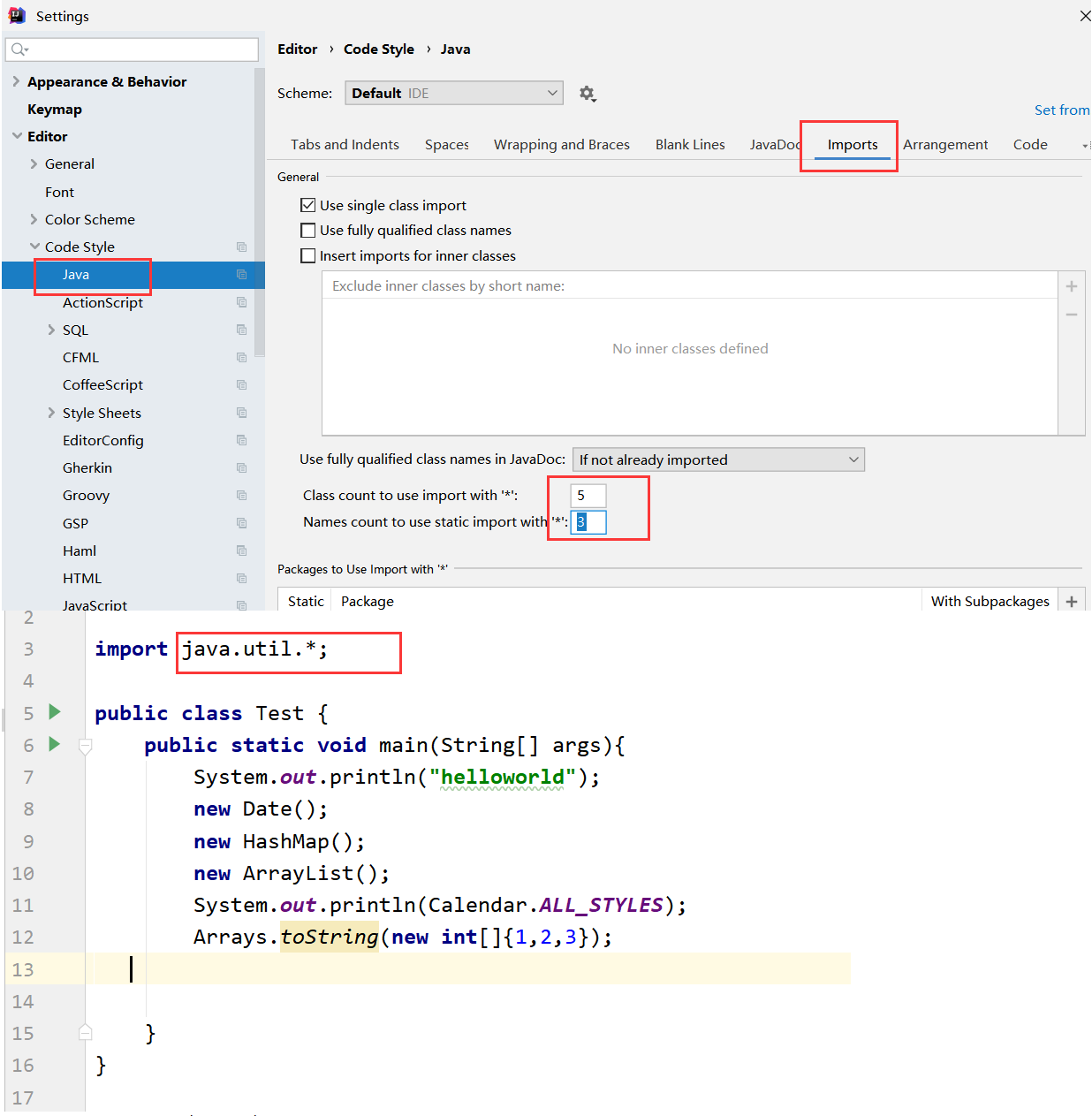Show hidden tabs via the tab overflow arrow
This screenshot has height=1116, width=1092.
click(x=1085, y=145)
